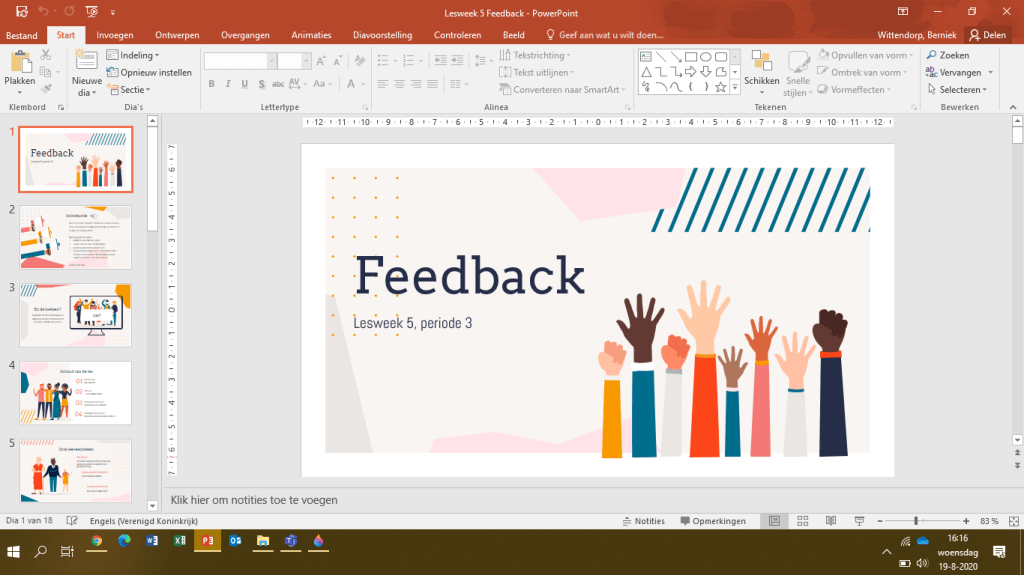The width and height of the screenshot is (1024, 575).
Task: Toggle the Opmerkingen comments pane
Action: pos(713,521)
